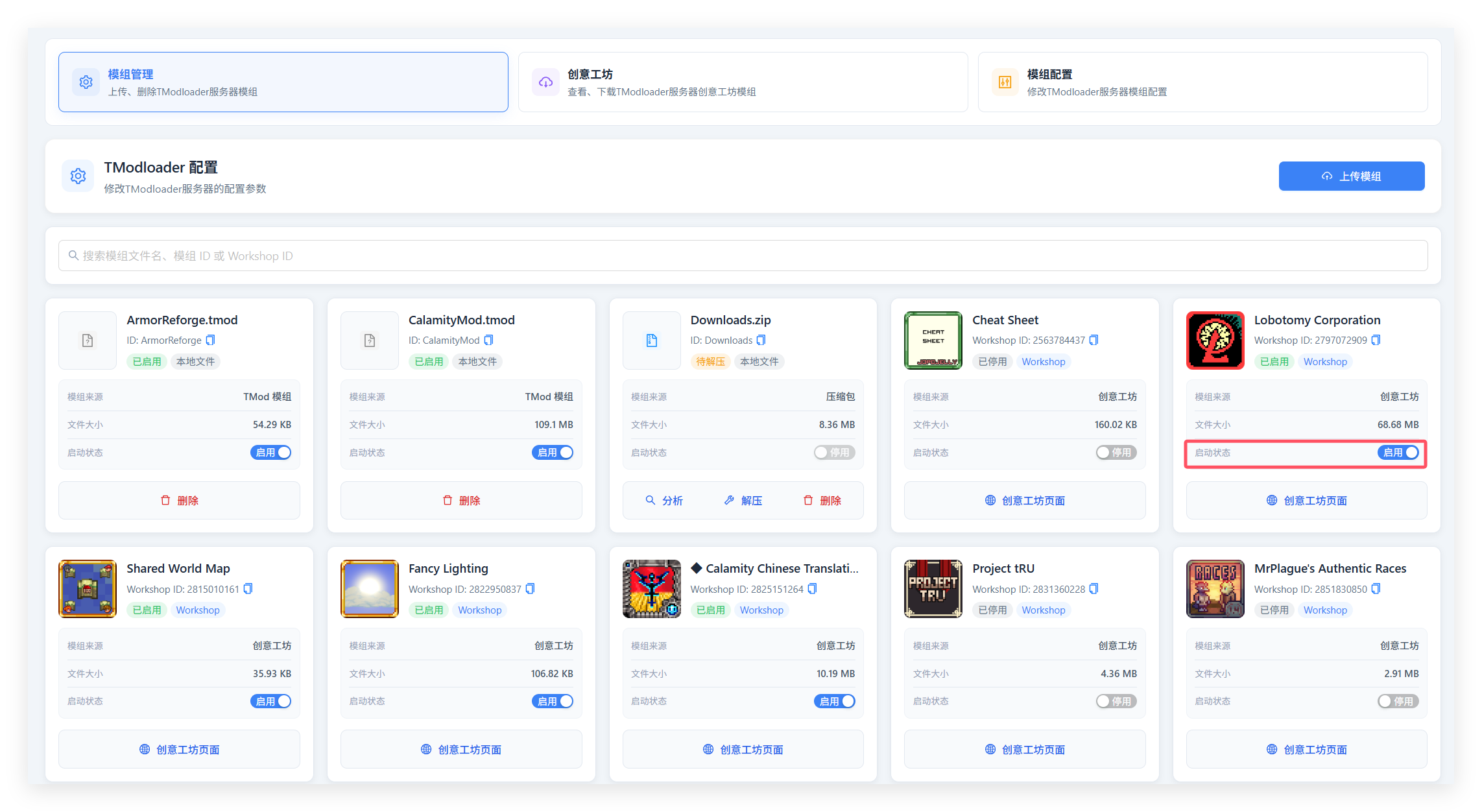1482x812 pixels.
Task: Enable the Cheat Sheet mod toggle
Action: pos(1117,453)
